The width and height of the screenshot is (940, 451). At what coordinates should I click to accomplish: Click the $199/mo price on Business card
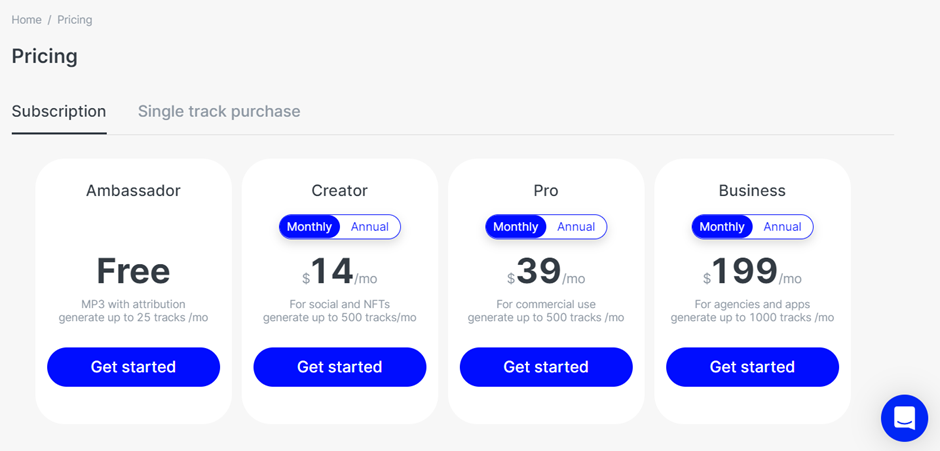pos(752,272)
